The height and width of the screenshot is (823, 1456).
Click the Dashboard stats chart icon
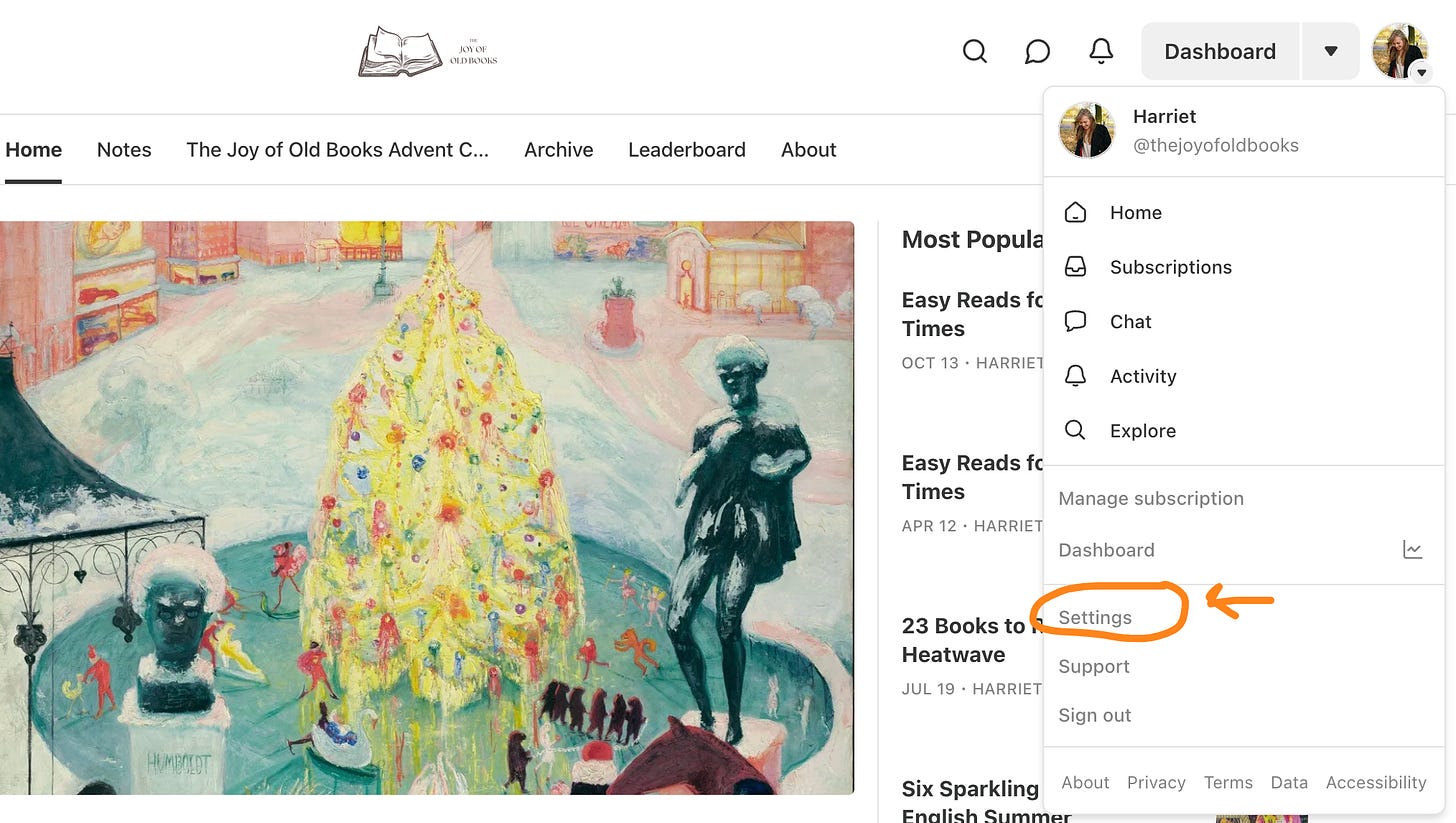(x=1412, y=549)
